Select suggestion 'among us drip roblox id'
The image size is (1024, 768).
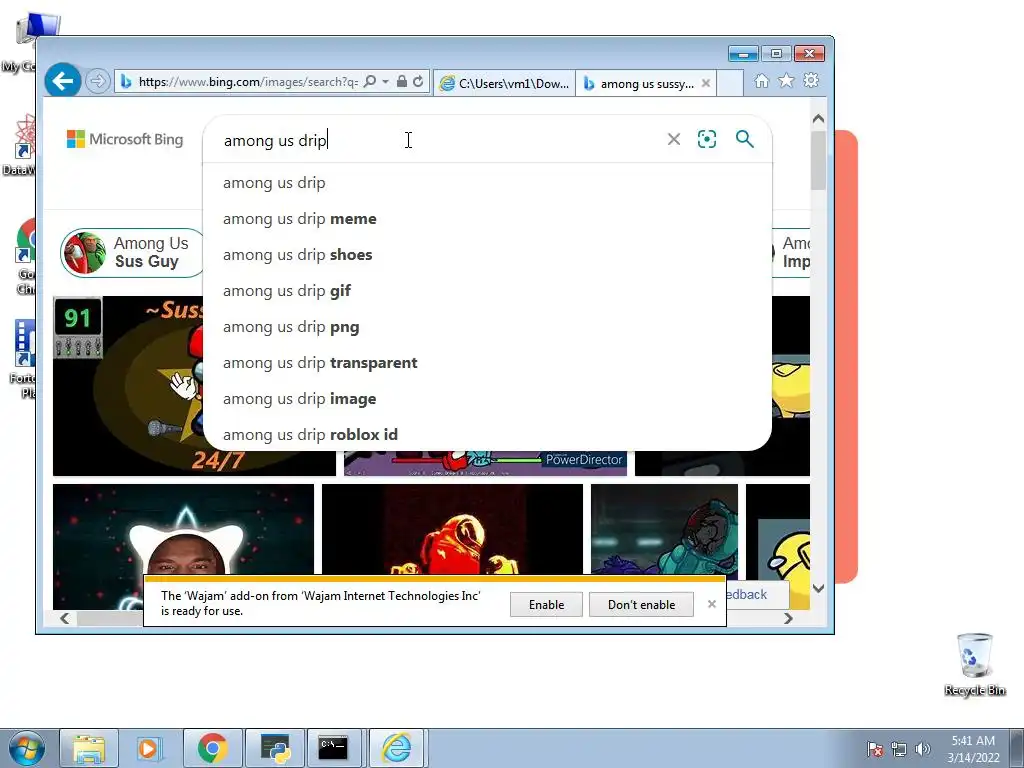tap(487, 434)
